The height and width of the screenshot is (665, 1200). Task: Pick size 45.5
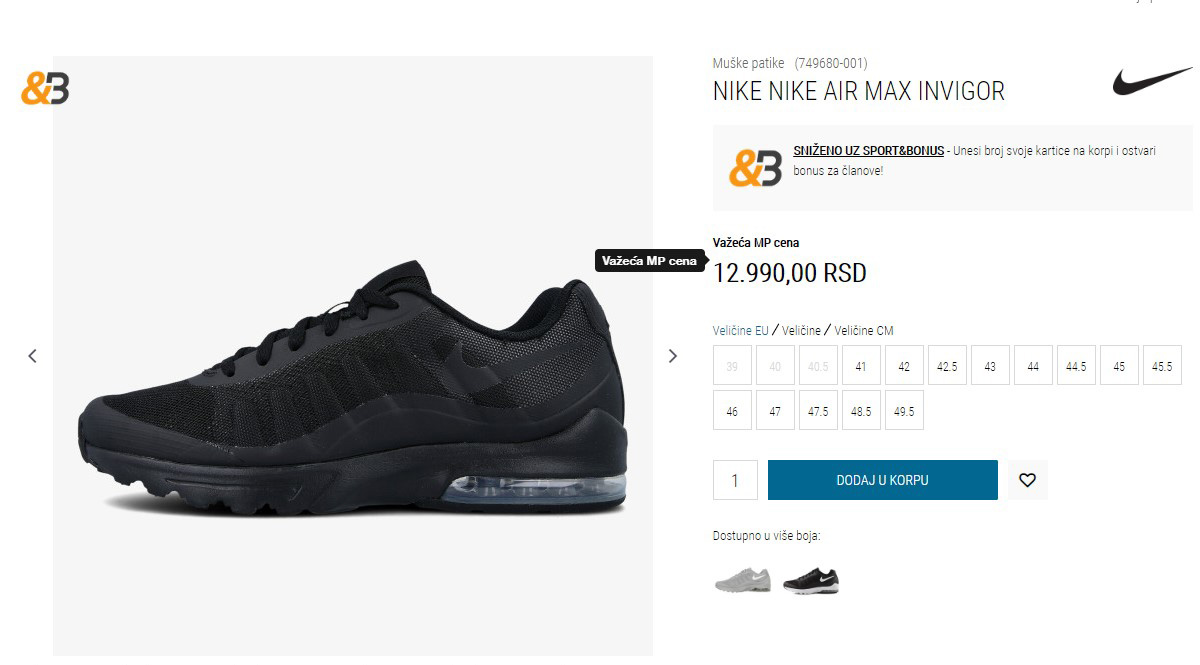click(1162, 366)
